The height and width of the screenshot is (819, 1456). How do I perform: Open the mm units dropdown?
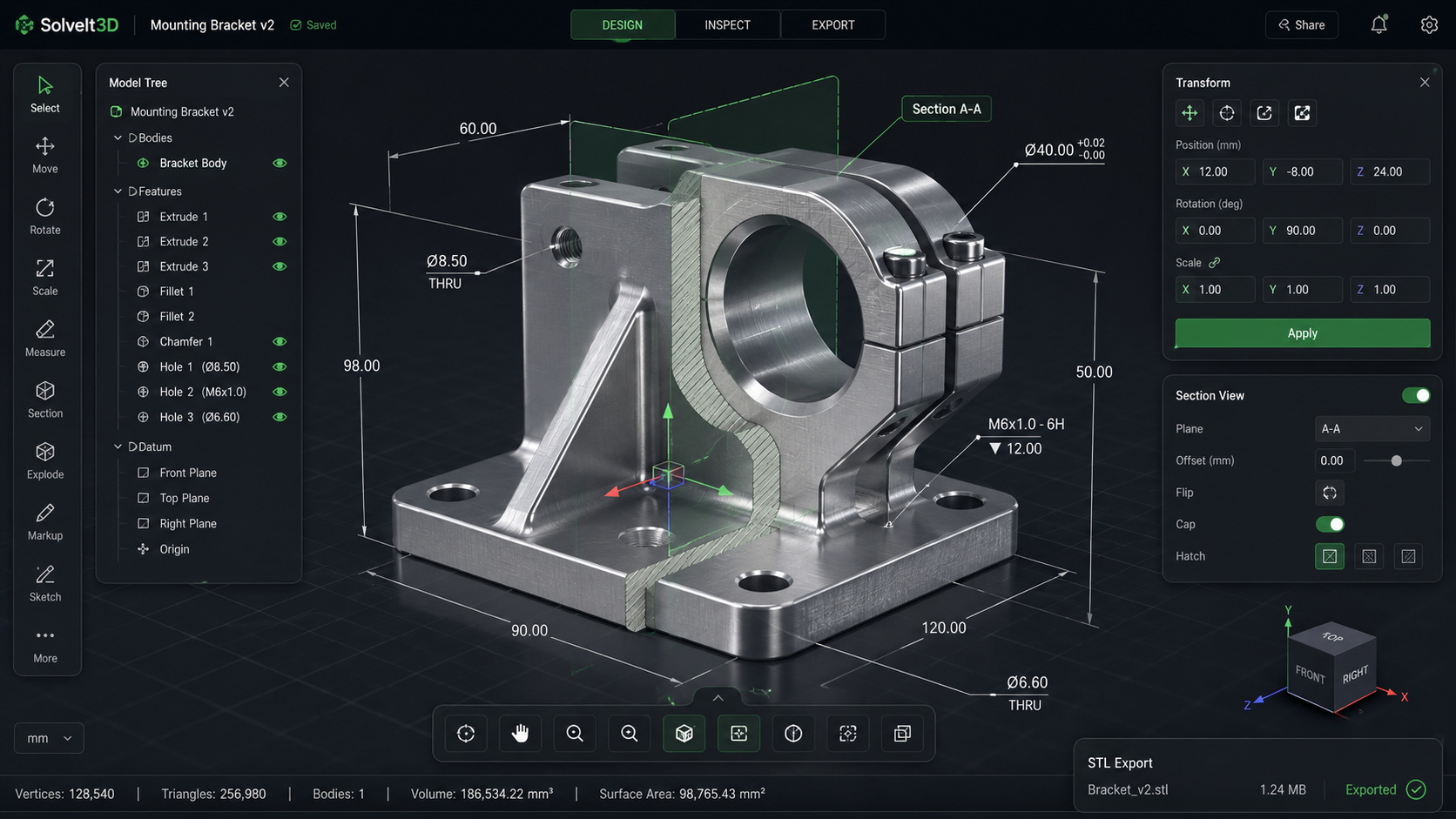(x=49, y=738)
